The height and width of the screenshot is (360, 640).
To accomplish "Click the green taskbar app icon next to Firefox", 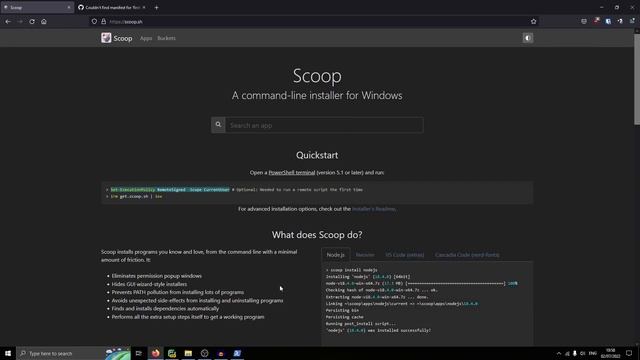I will [172, 353].
